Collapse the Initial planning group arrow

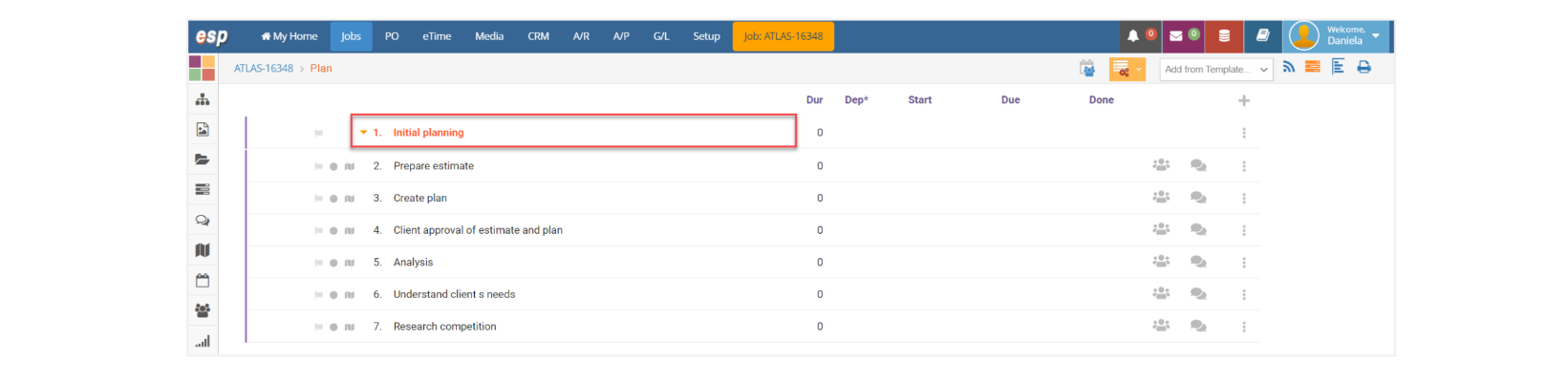tap(363, 133)
